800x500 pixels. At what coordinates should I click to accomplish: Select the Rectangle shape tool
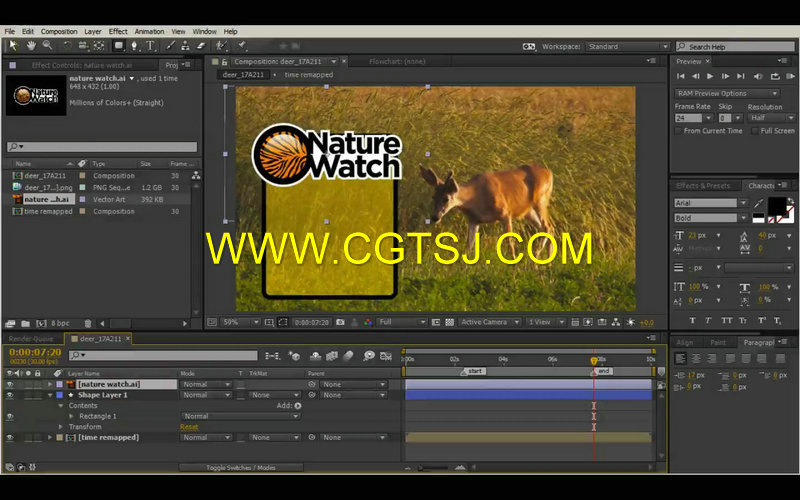pyautogui.click(x=118, y=46)
